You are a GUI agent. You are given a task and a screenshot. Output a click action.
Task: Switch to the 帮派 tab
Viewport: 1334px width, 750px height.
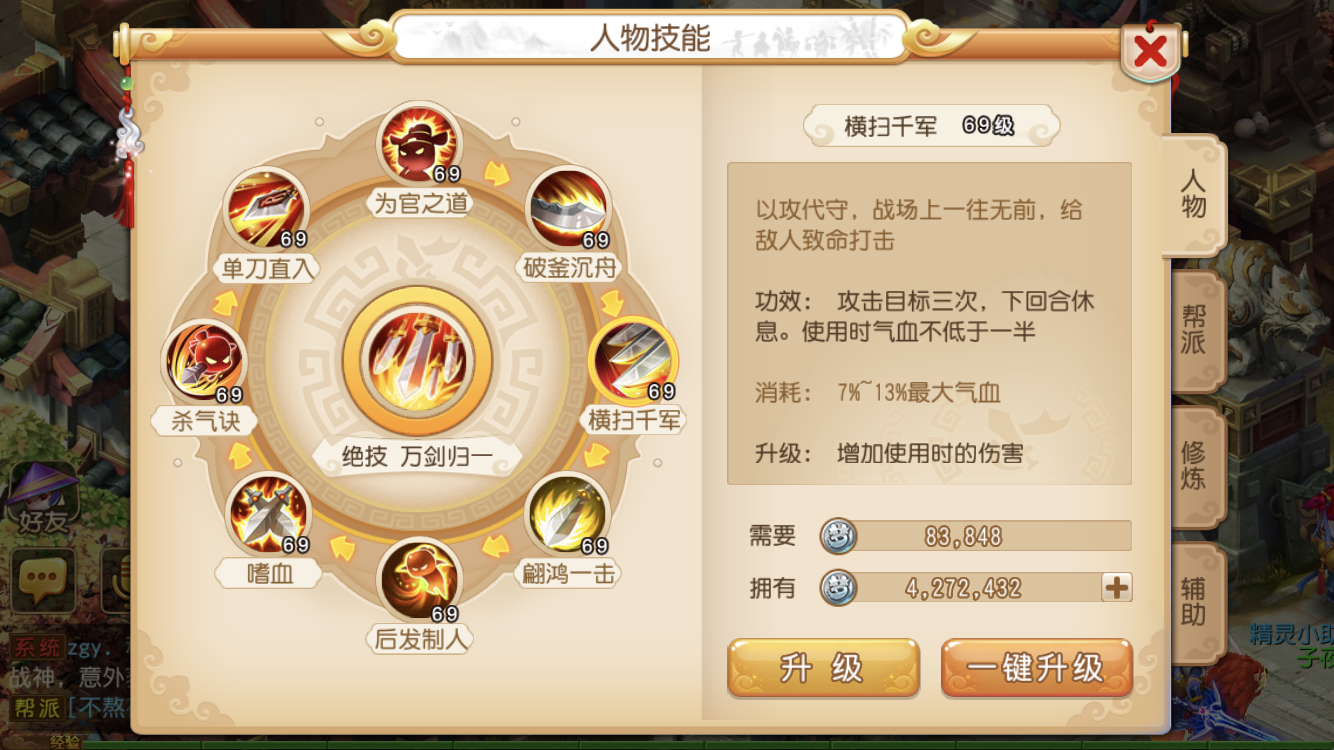pyautogui.click(x=1194, y=330)
